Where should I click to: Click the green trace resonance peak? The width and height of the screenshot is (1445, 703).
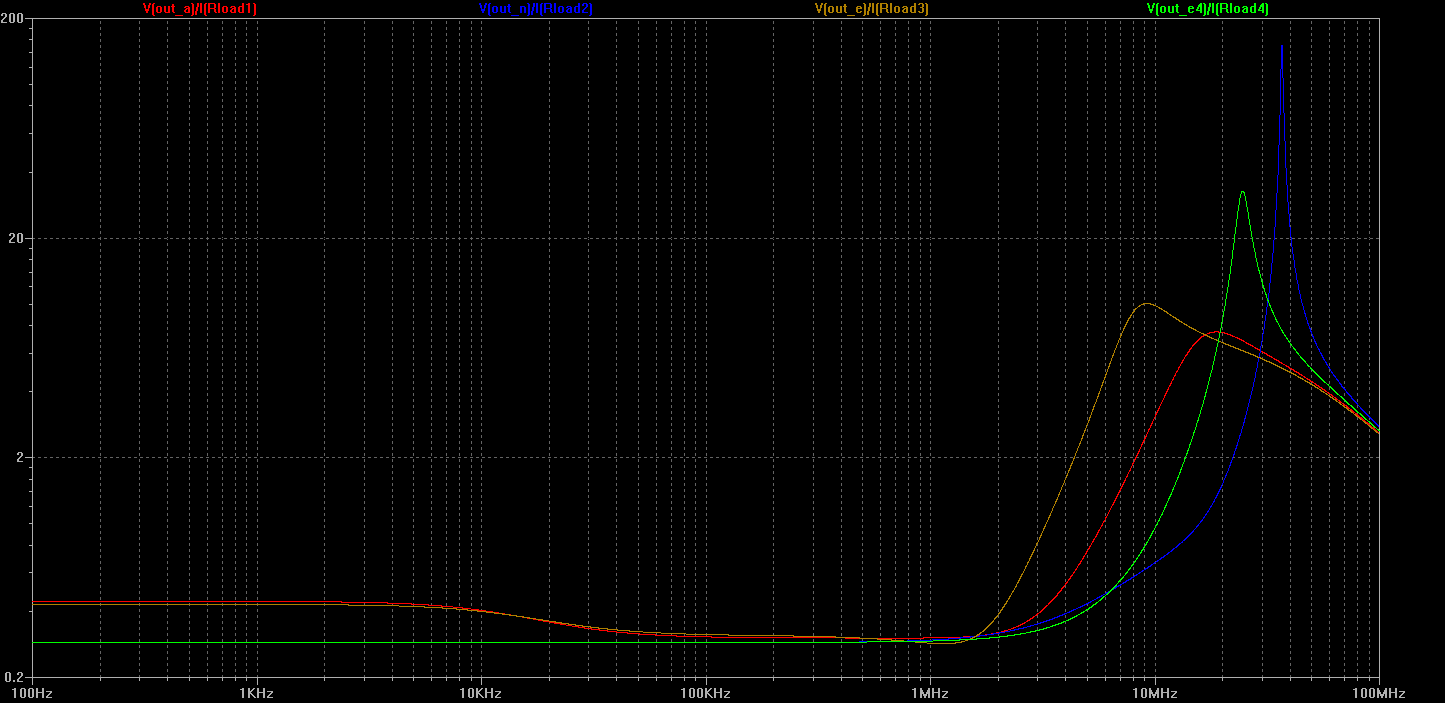pos(1243,192)
